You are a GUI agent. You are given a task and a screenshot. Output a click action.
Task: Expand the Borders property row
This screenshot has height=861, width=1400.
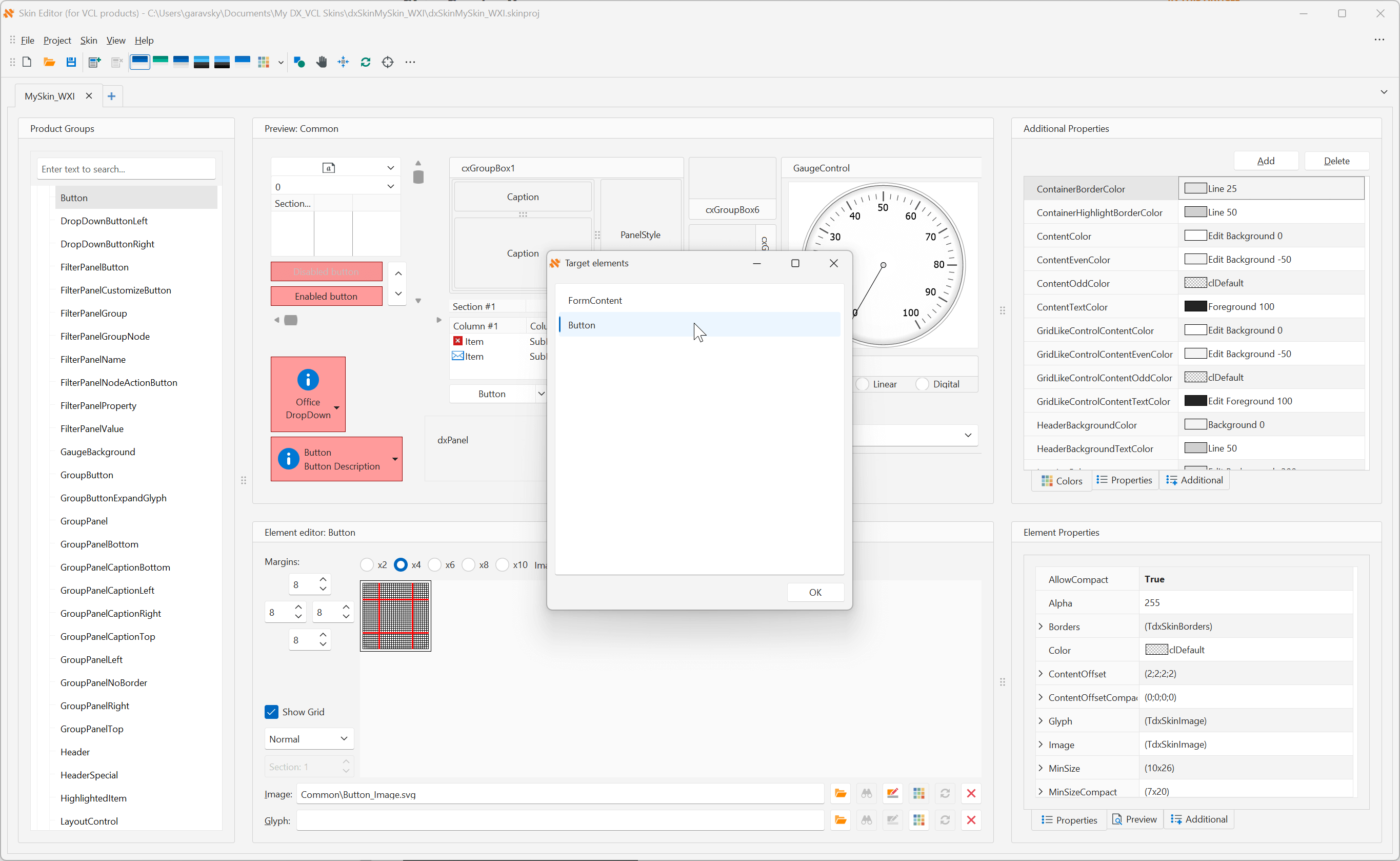(1041, 627)
